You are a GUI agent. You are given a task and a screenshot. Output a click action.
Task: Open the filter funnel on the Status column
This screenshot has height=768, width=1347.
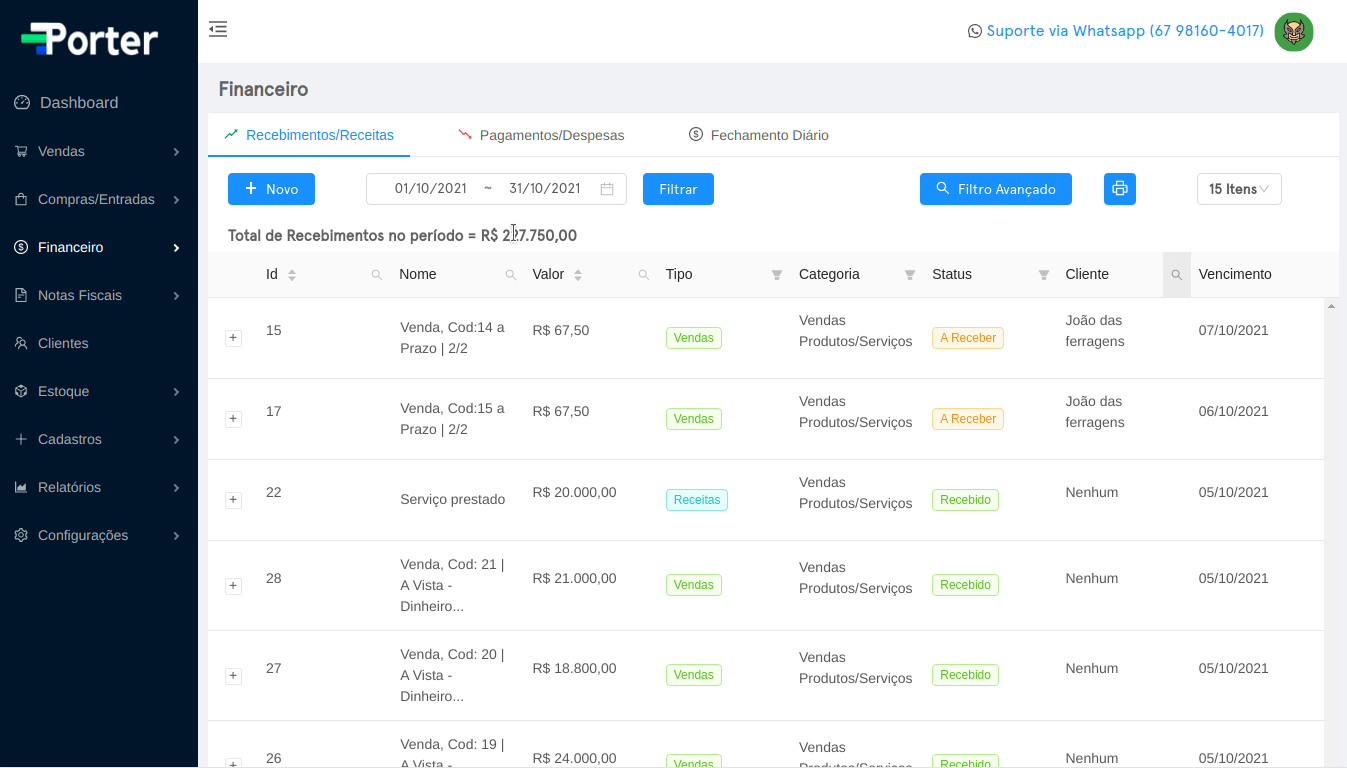tap(1043, 274)
